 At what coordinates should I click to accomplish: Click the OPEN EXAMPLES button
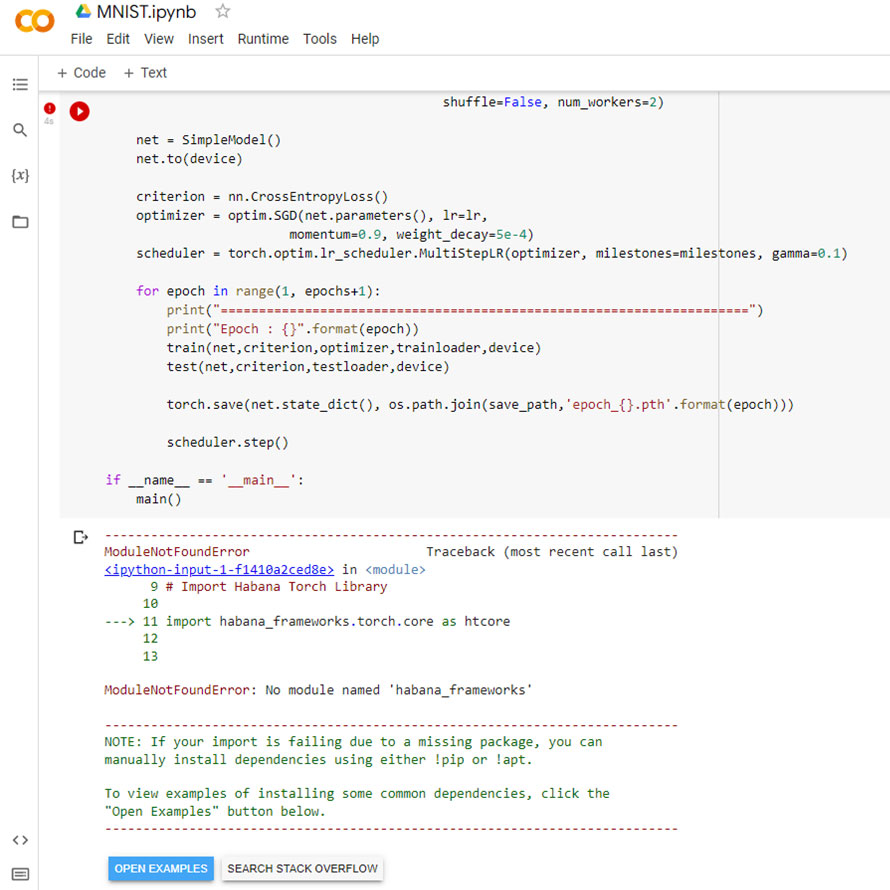pos(160,868)
